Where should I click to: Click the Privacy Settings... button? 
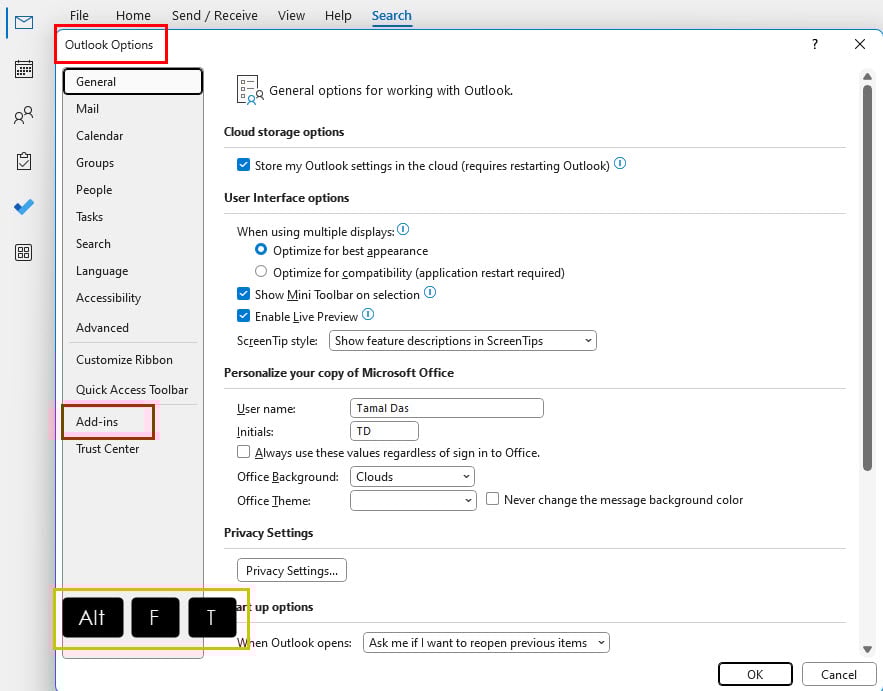click(292, 570)
